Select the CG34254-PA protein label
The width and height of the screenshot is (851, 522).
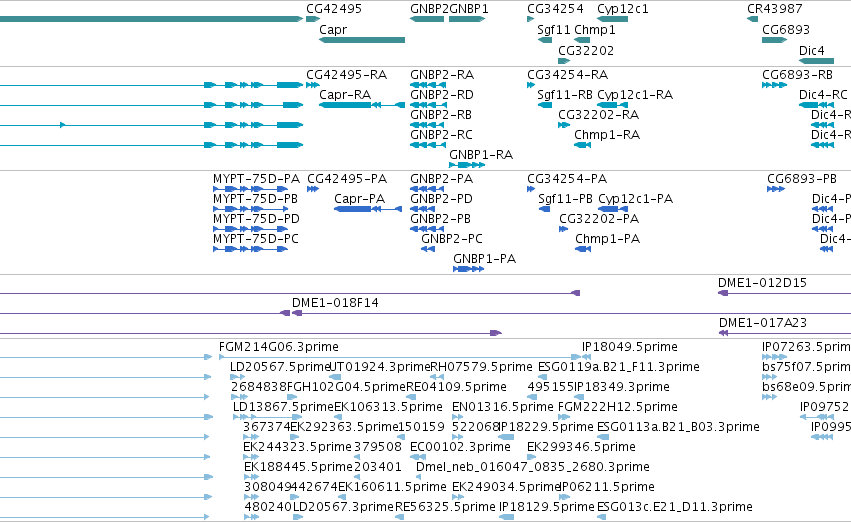click(x=567, y=179)
